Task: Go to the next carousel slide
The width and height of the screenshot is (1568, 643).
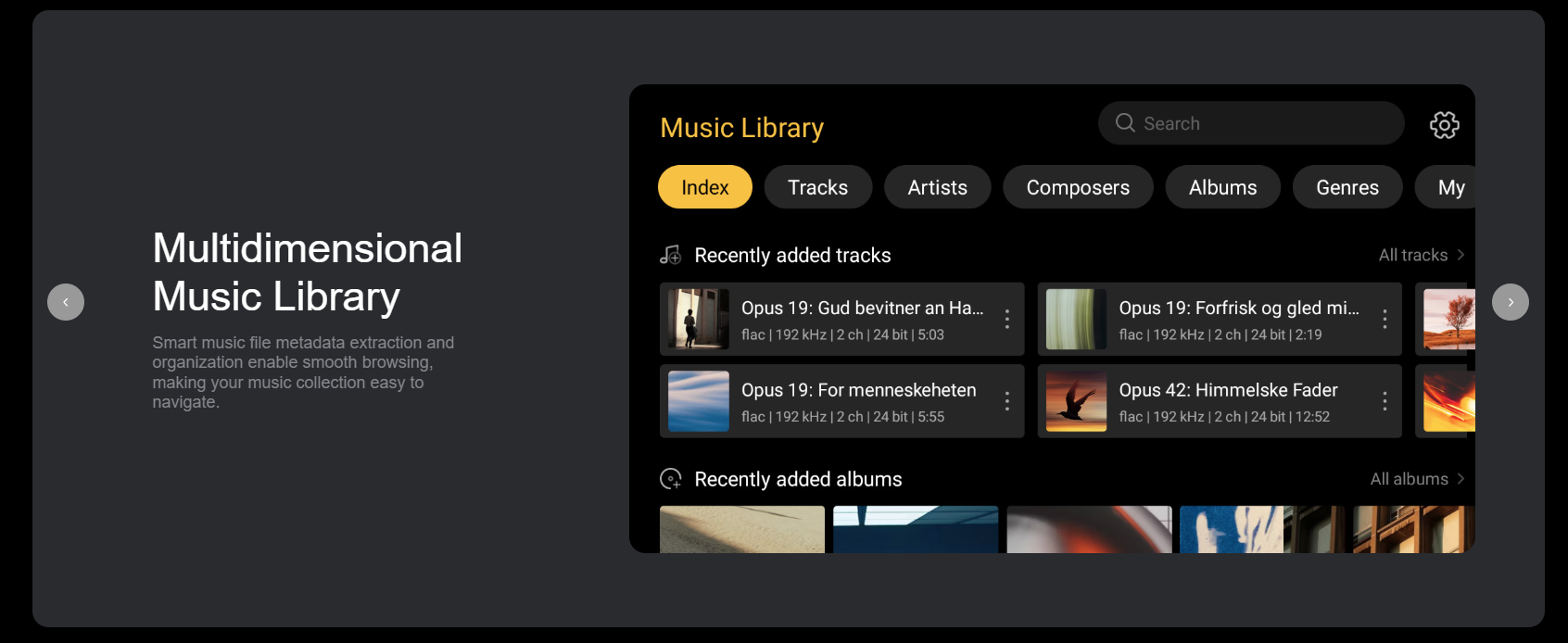Action: point(1511,302)
